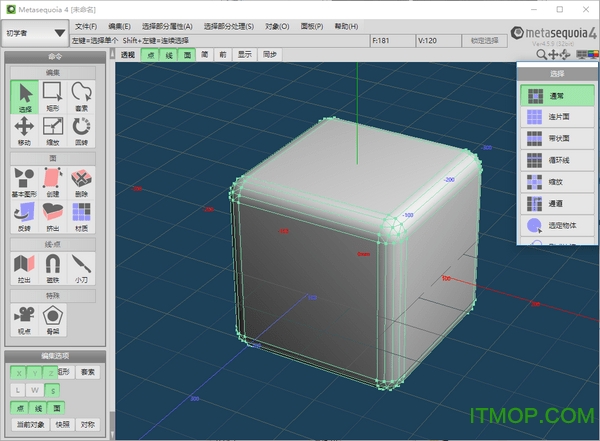Image resolution: width=600 pixels, height=441 pixels.
Task: Toggle 点 vertex display in viewport toolbar
Action: tap(150, 55)
